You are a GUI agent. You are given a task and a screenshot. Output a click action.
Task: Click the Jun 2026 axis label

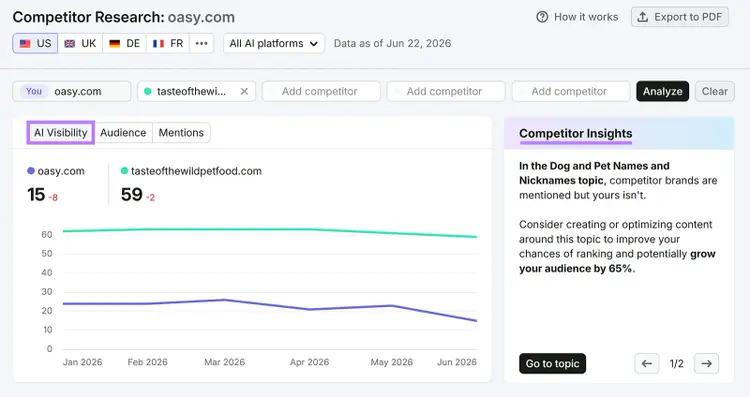pyautogui.click(x=457, y=362)
